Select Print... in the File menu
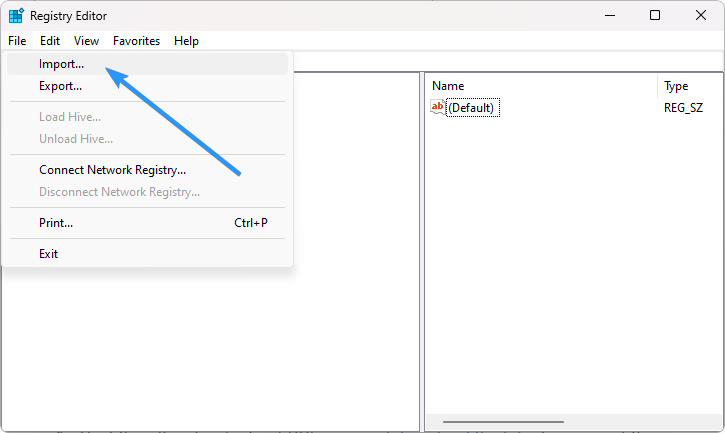Viewport: 725px width, 433px height. [x=147, y=223]
